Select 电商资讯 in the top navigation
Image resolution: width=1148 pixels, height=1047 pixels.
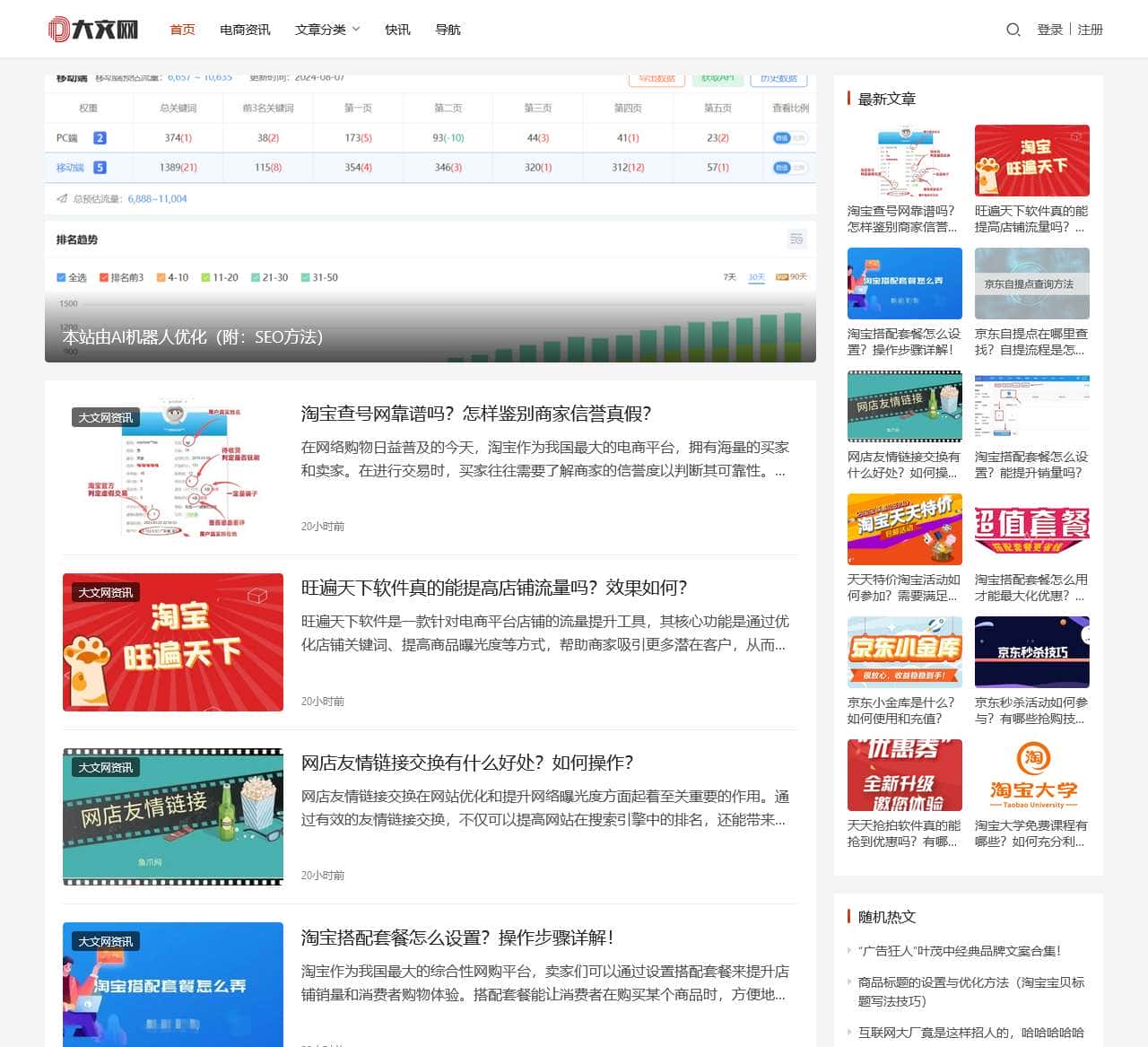tap(244, 29)
